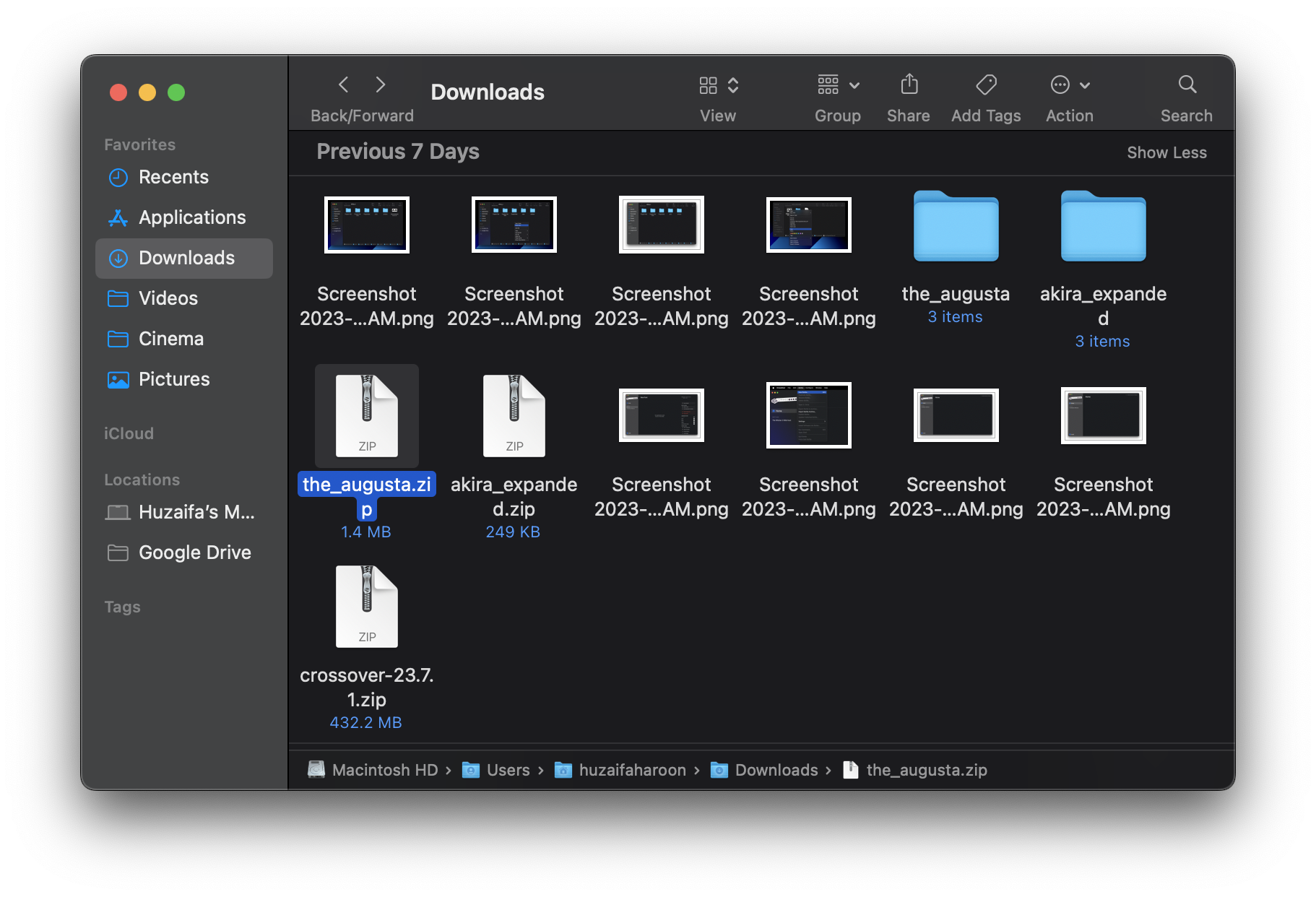Click Show Less for Previous 7 Days
Image resolution: width=1316 pixels, height=897 pixels.
1166,152
